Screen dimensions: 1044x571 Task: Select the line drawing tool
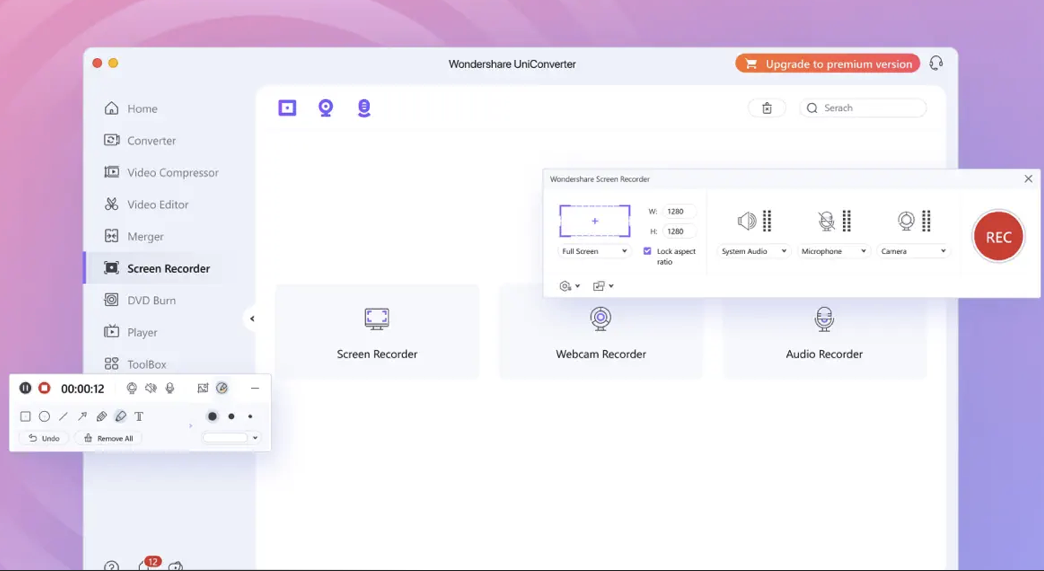tap(63, 417)
